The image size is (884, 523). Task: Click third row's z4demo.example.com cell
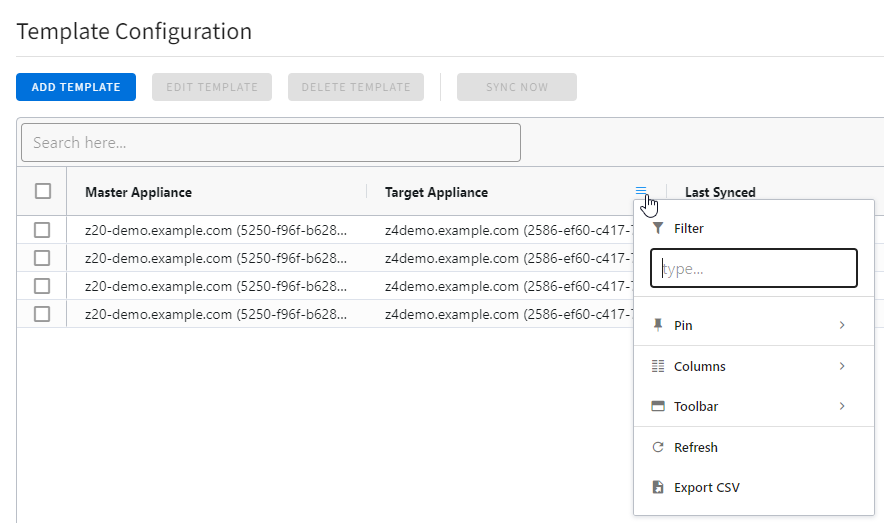pos(509,286)
